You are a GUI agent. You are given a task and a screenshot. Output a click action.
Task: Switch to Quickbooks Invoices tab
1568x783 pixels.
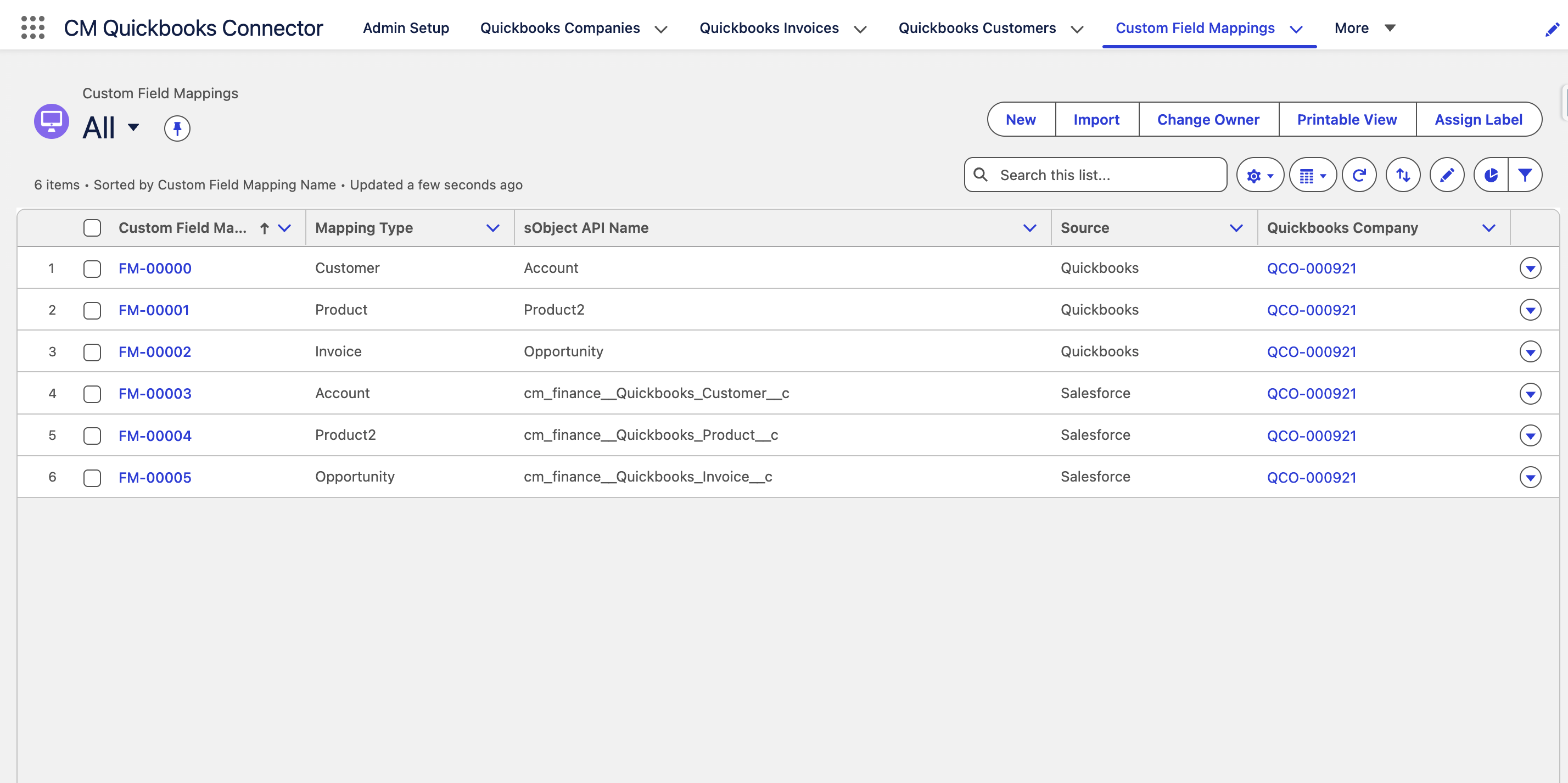pyautogui.click(x=769, y=28)
